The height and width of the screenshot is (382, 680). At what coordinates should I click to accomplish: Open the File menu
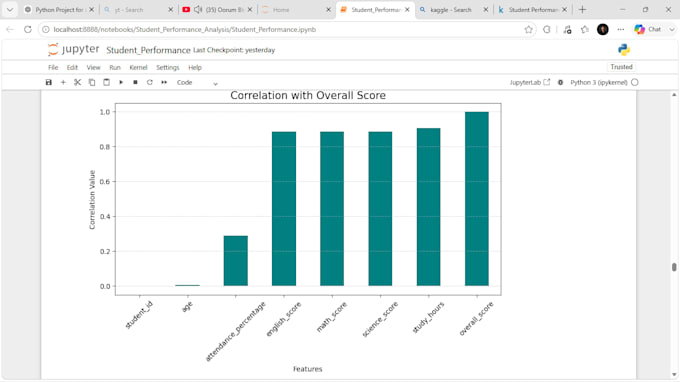tap(53, 68)
